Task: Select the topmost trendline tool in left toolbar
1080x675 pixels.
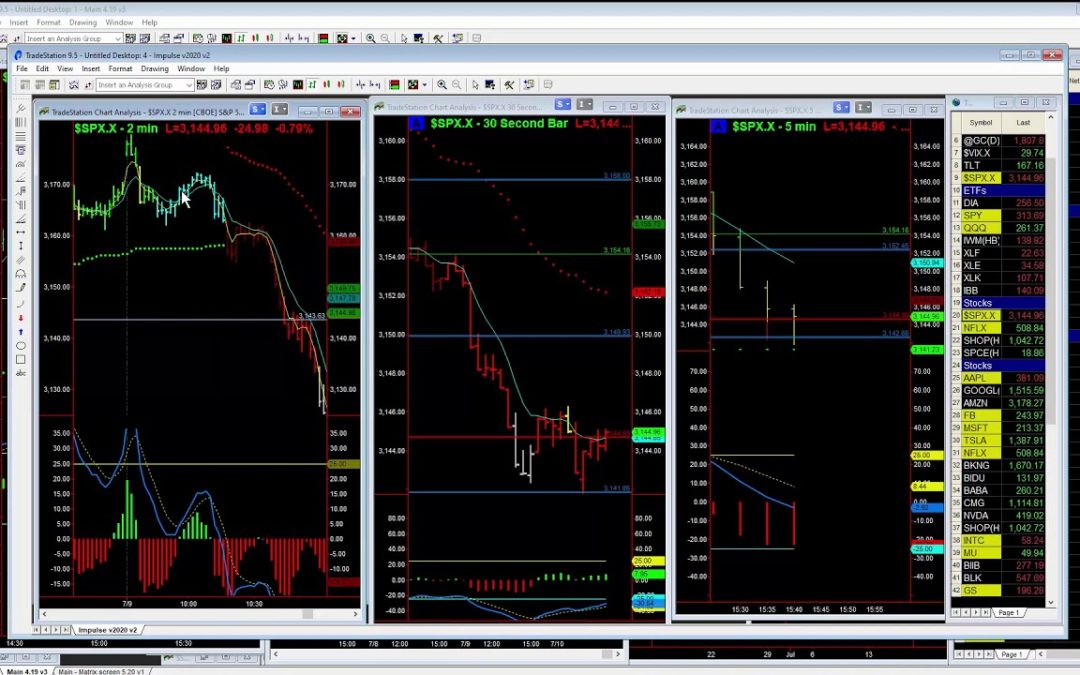Action: pos(21,108)
